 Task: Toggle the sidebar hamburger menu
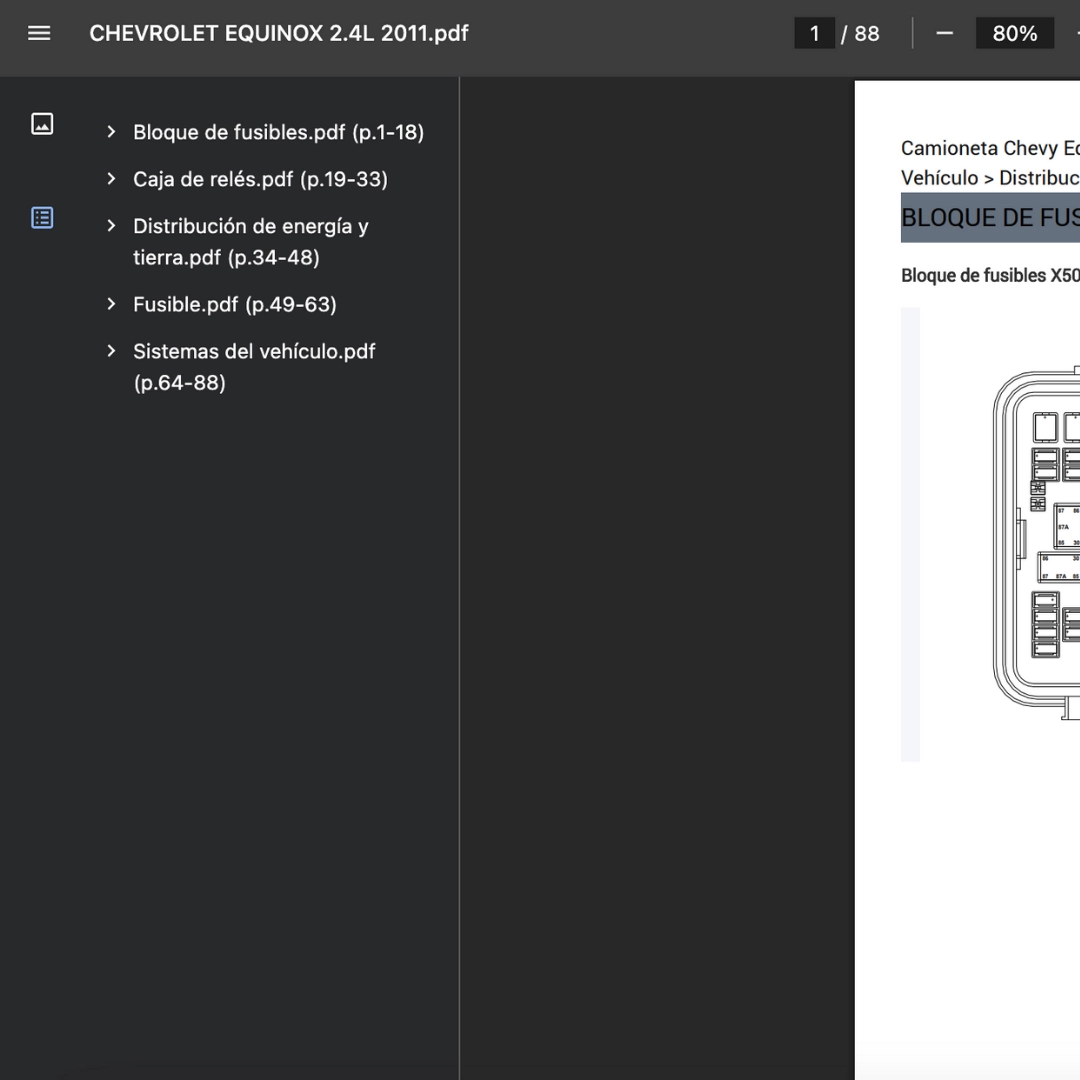click(x=39, y=33)
